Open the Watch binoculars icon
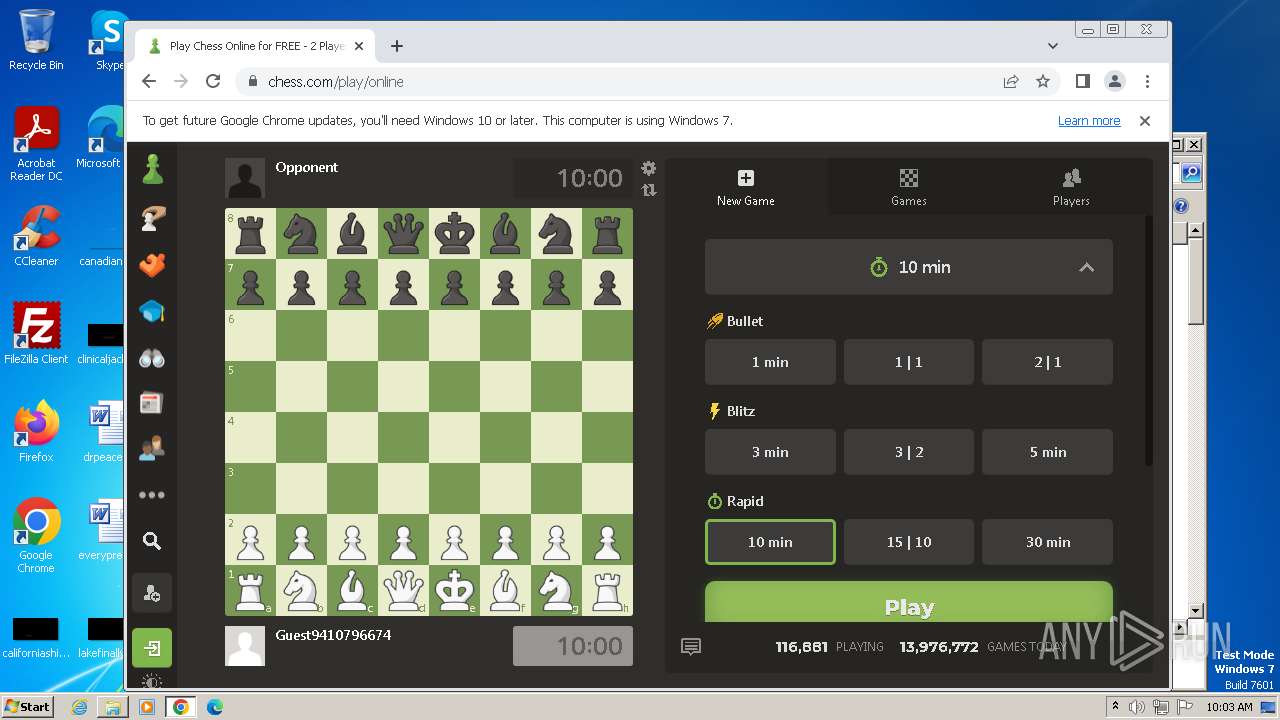 click(x=152, y=358)
